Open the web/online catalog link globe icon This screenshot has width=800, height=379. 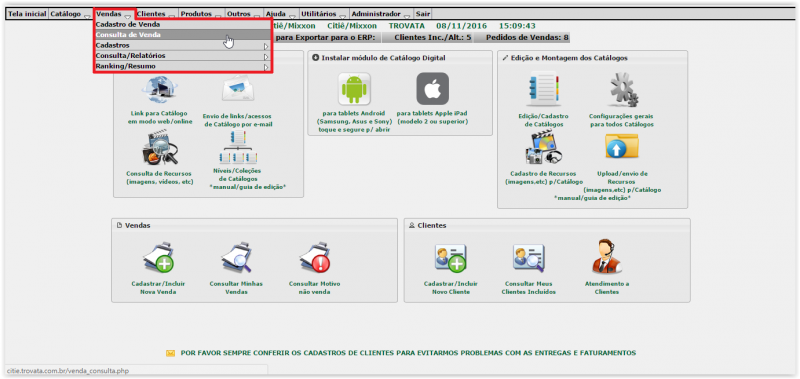point(160,90)
